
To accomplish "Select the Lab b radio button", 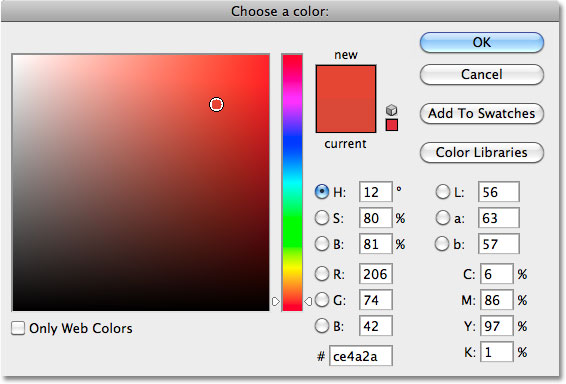I will click(443, 244).
